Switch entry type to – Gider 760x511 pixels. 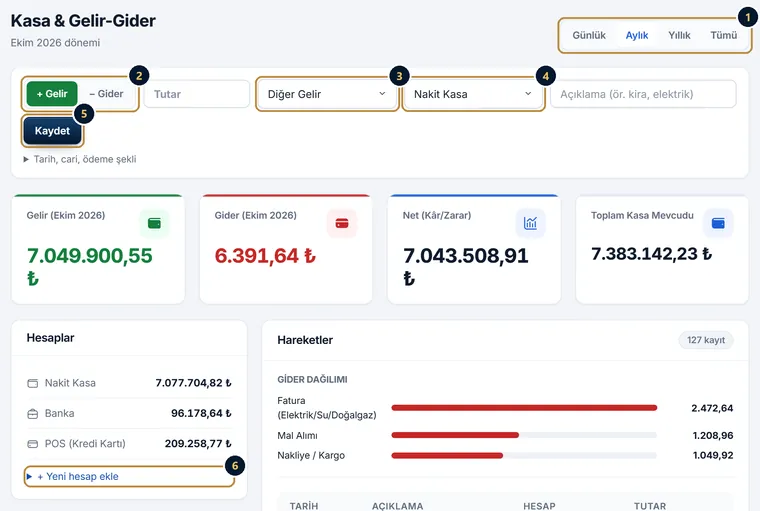[106, 94]
